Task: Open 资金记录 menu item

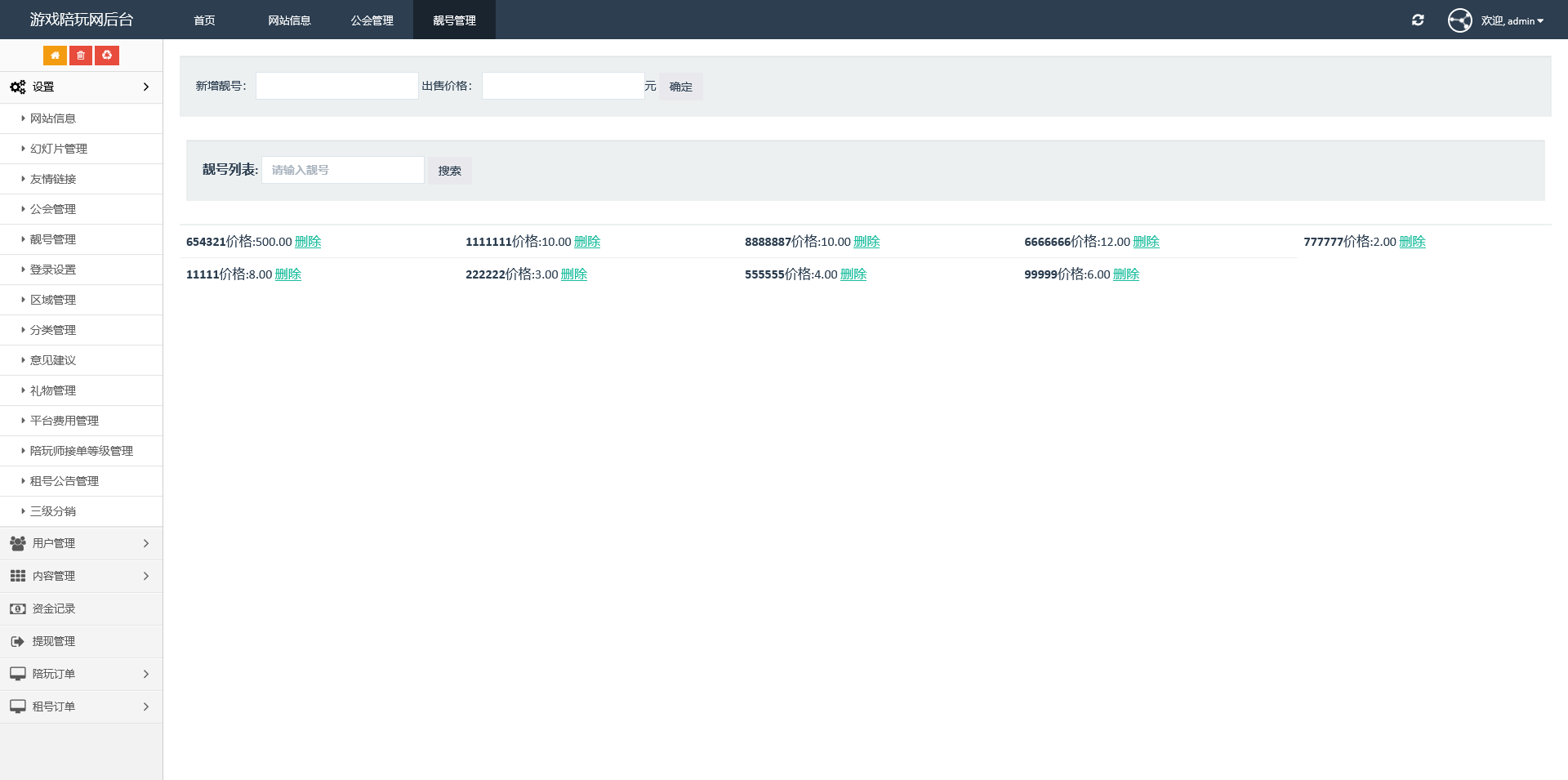Action: (x=82, y=608)
